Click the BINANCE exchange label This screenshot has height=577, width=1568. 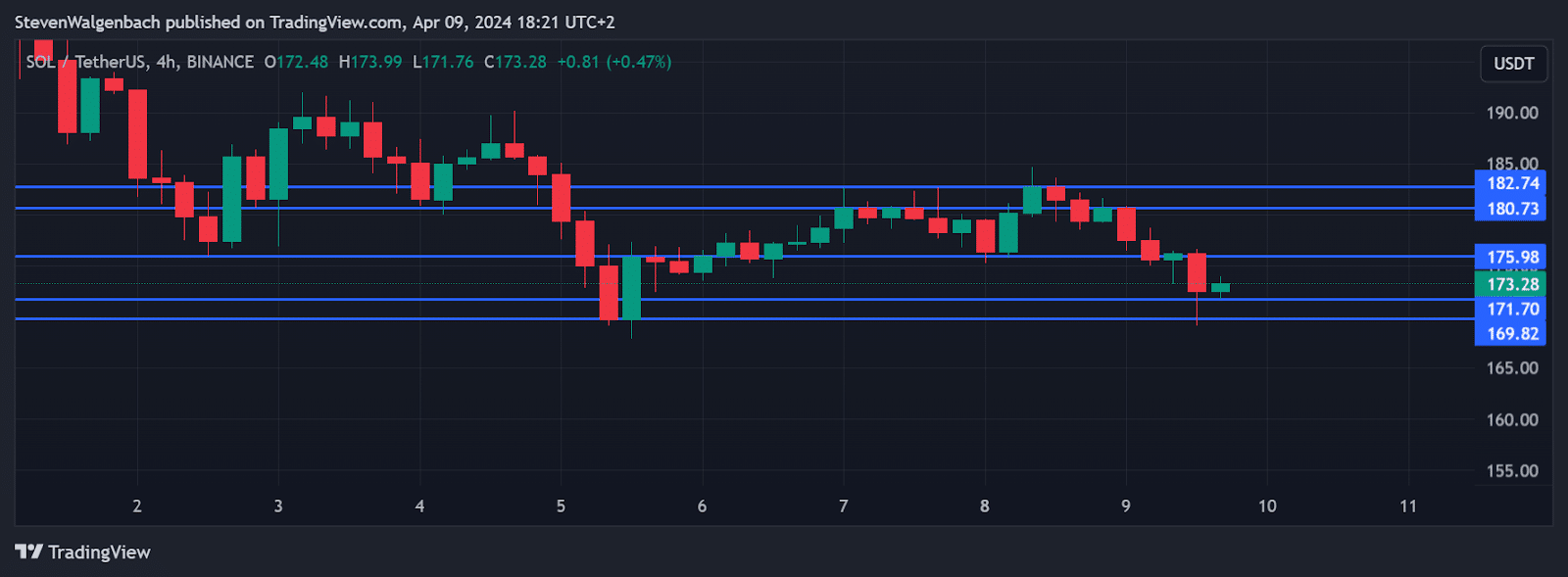coord(220,62)
